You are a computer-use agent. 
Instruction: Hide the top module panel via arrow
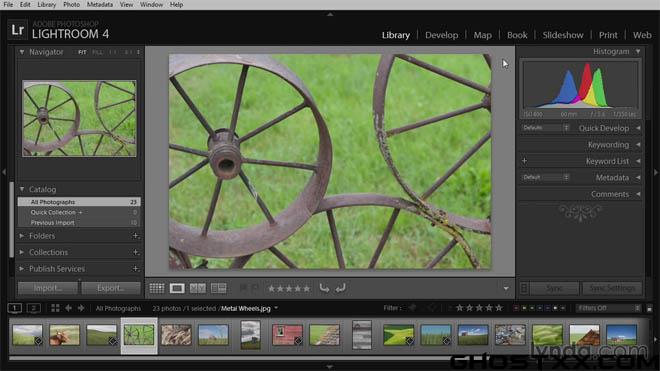click(x=330, y=14)
